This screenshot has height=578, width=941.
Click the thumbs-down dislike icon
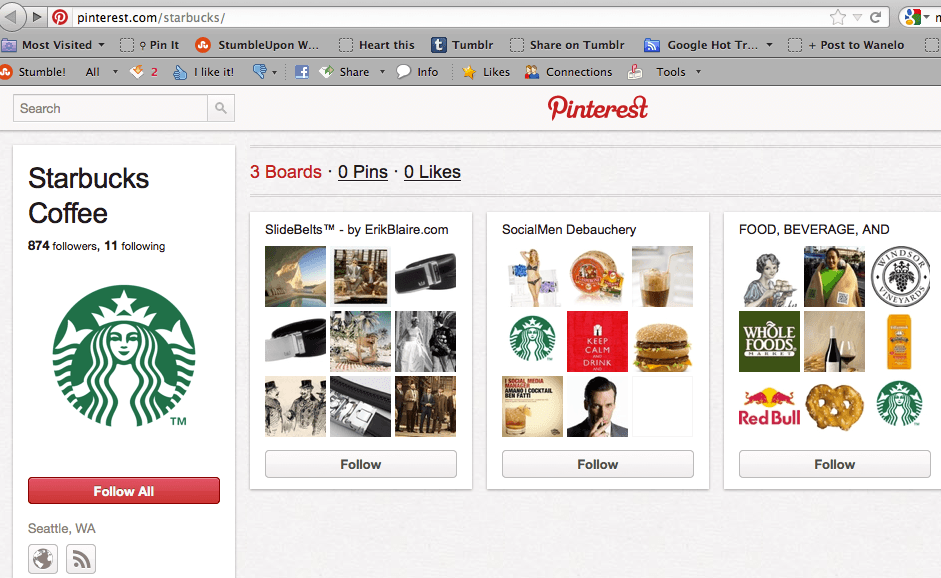259,72
